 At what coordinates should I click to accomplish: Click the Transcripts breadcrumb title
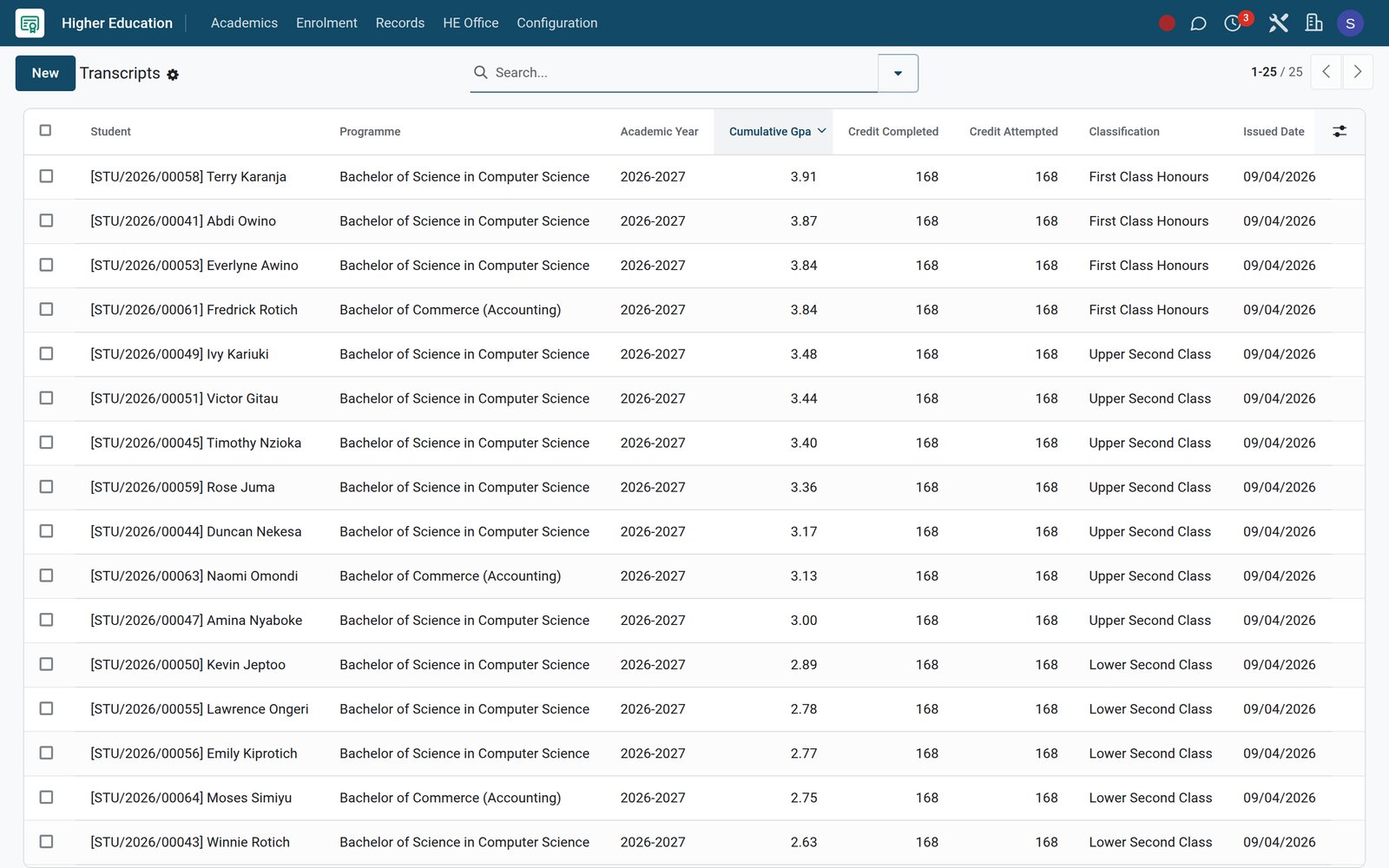(x=120, y=73)
